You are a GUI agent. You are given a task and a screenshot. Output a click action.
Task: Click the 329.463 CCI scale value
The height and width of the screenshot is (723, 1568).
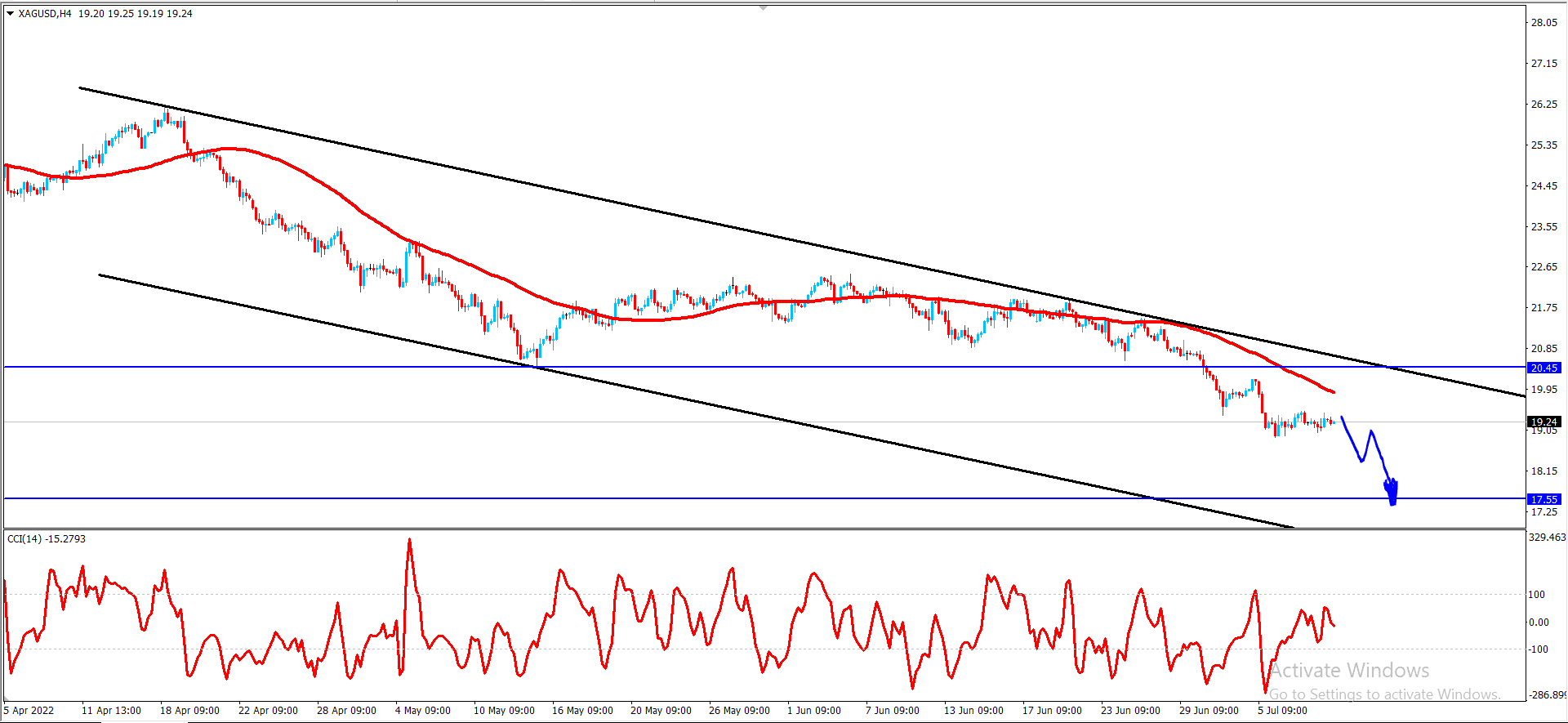tap(1547, 537)
